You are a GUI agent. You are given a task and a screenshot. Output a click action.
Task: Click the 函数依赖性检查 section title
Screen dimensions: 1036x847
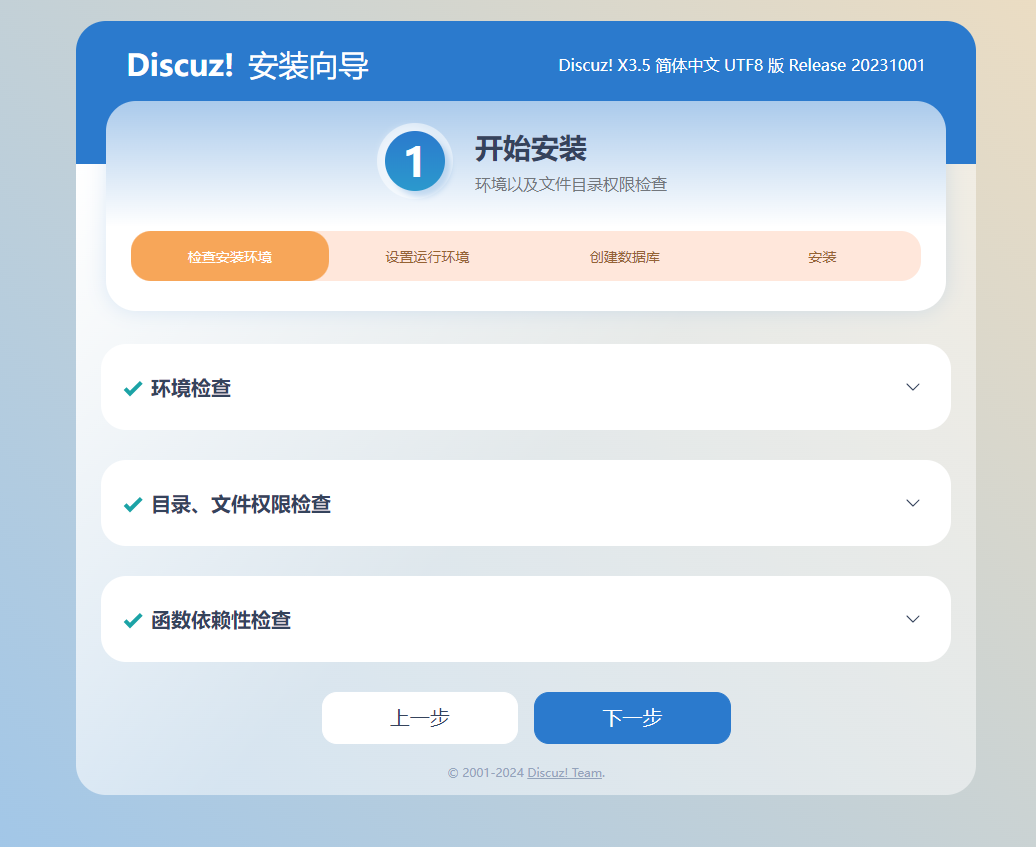(x=221, y=620)
